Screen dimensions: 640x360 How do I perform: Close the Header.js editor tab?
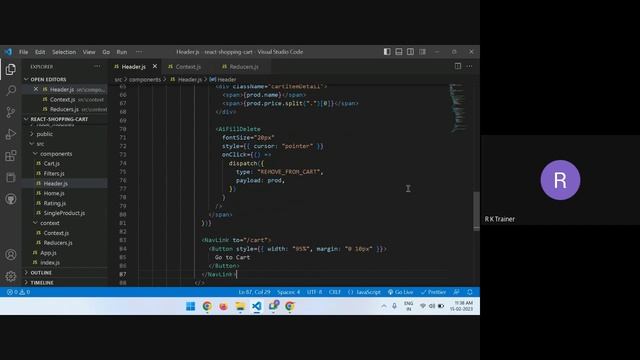155,66
